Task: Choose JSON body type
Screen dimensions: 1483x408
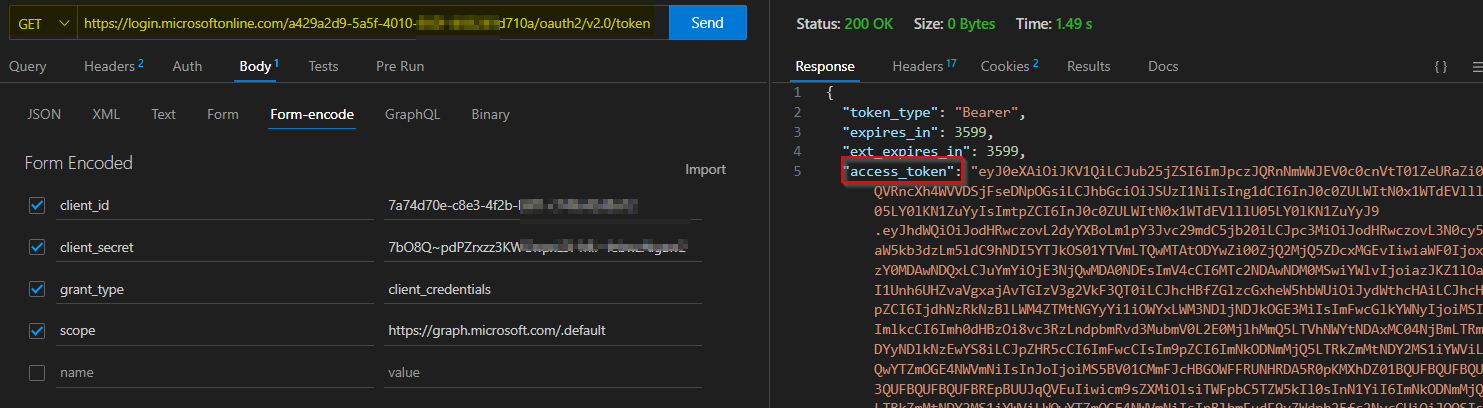Action: click(x=44, y=114)
